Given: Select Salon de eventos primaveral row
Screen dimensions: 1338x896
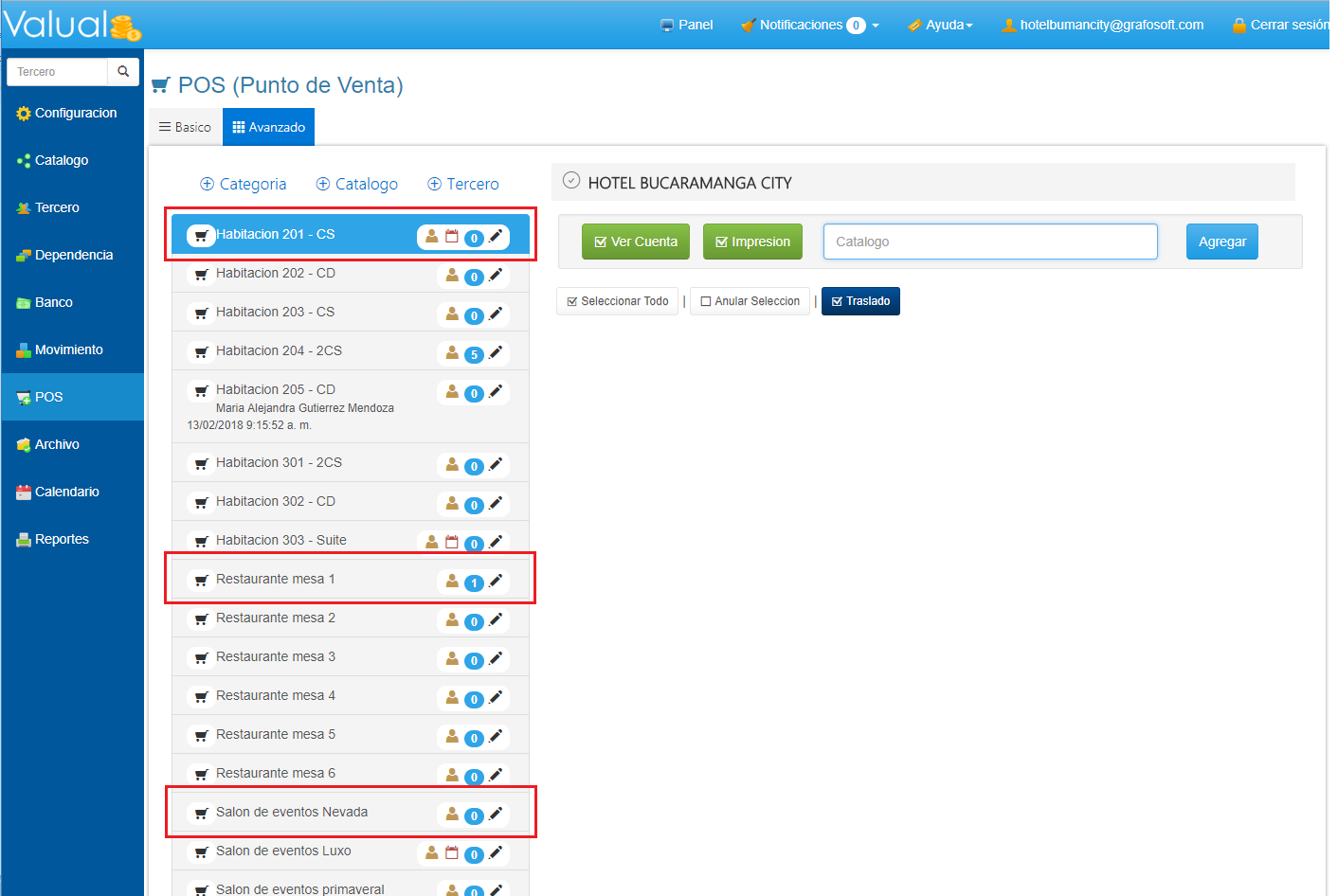Looking at the screenshot, I should (x=351, y=884).
